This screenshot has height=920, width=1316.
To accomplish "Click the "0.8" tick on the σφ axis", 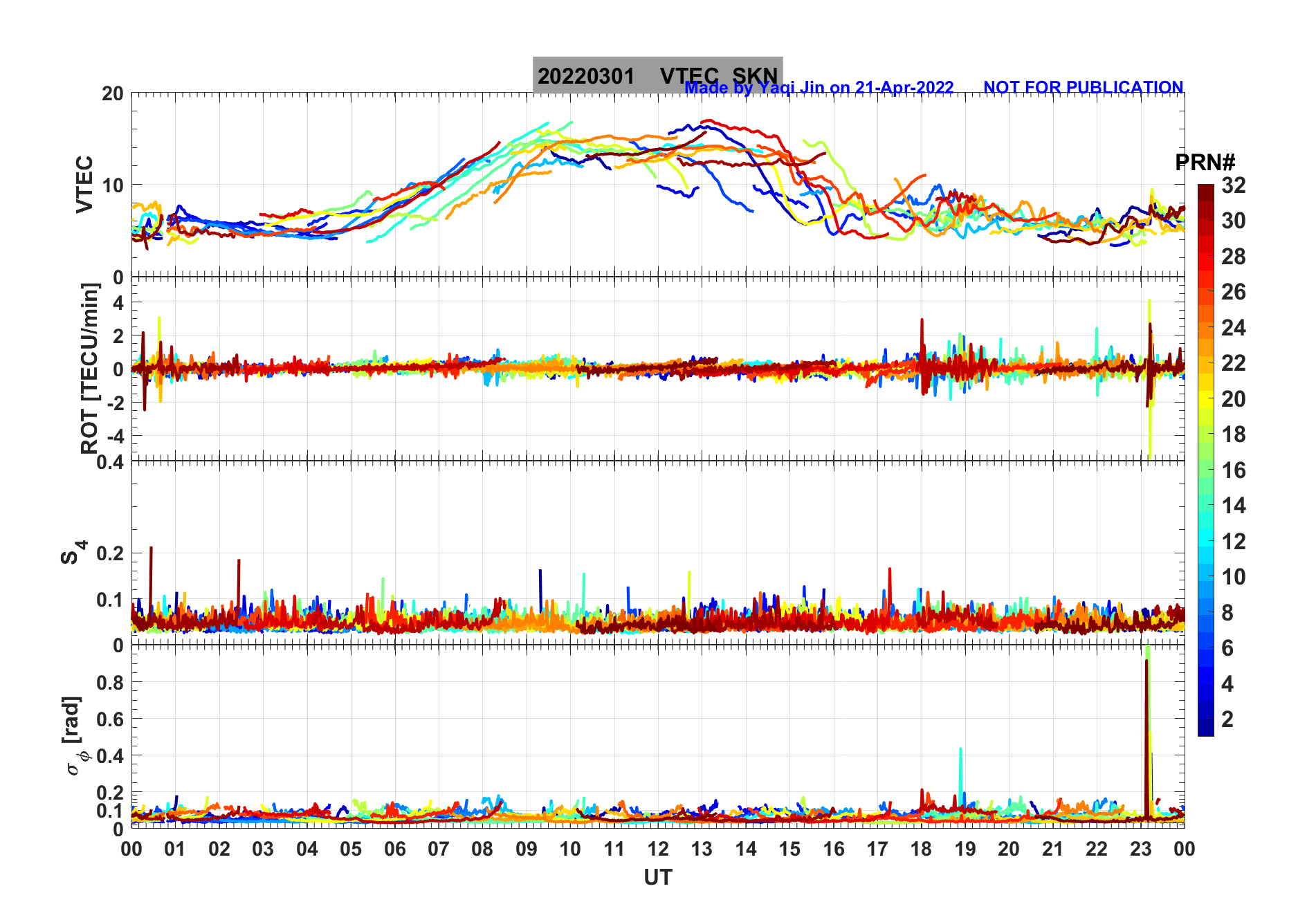I will click(111, 682).
